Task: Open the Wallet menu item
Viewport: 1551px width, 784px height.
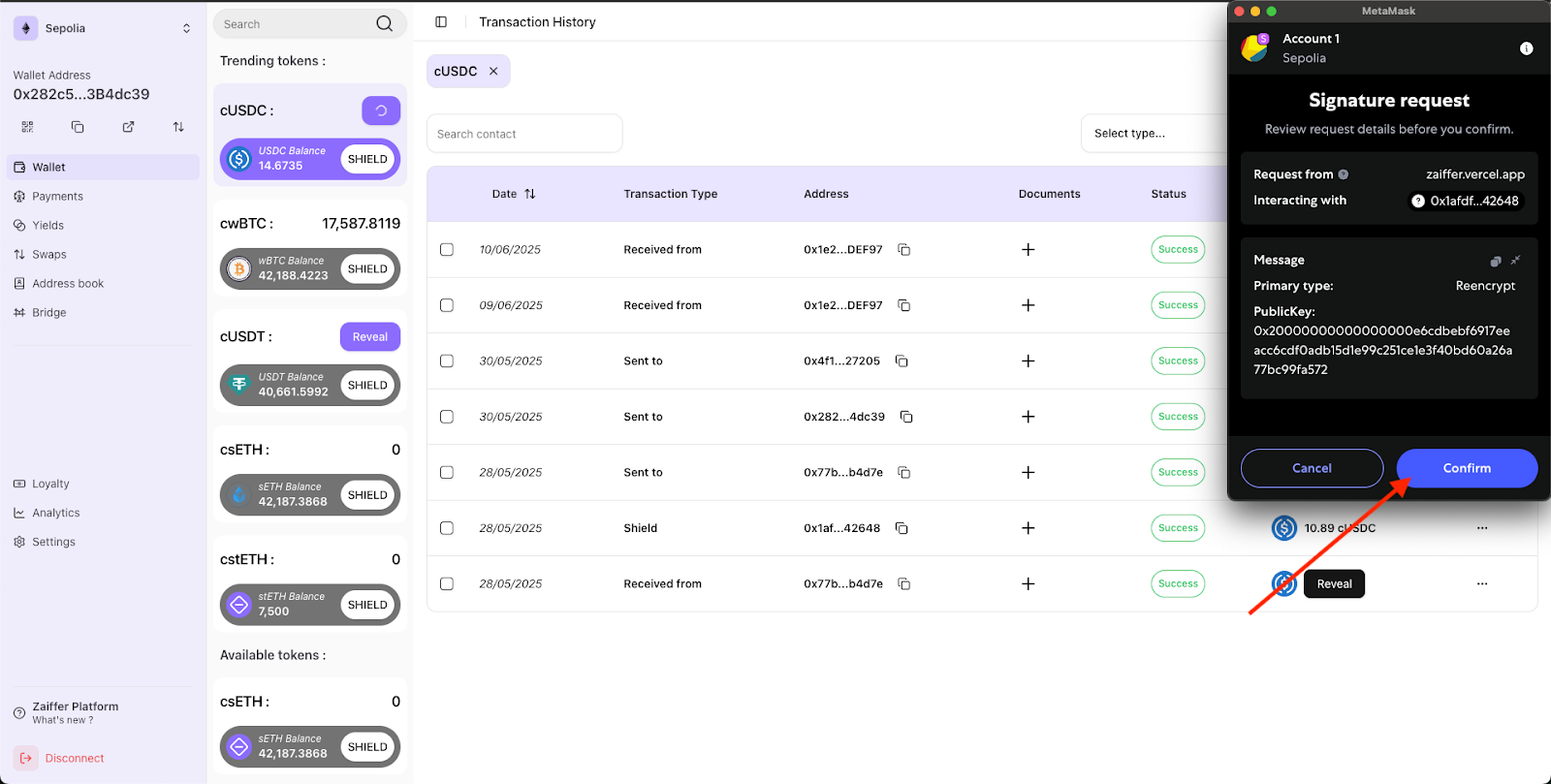Action: click(103, 168)
